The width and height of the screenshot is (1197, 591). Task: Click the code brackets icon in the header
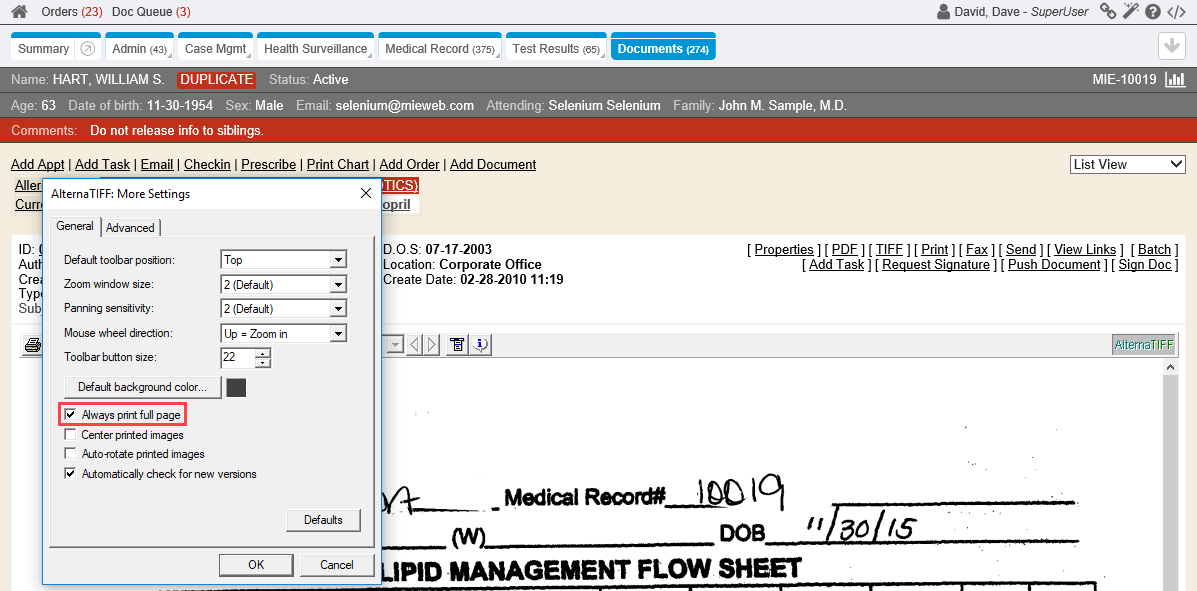[1177, 12]
